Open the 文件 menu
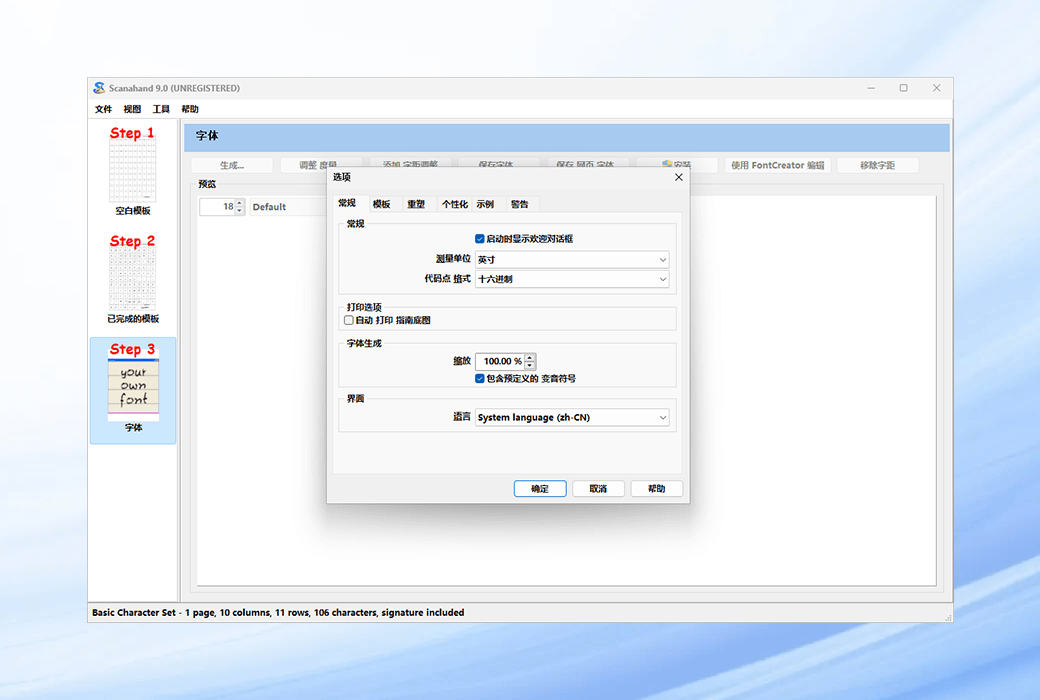 pyautogui.click(x=103, y=109)
